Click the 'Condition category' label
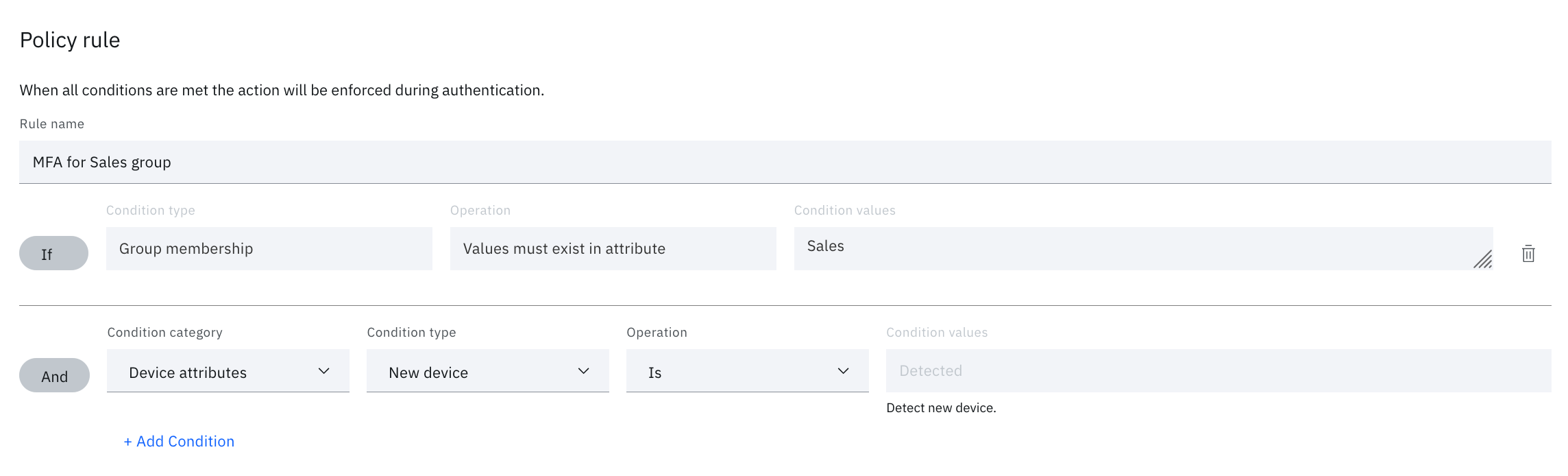The height and width of the screenshot is (476, 1568). (x=164, y=332)
